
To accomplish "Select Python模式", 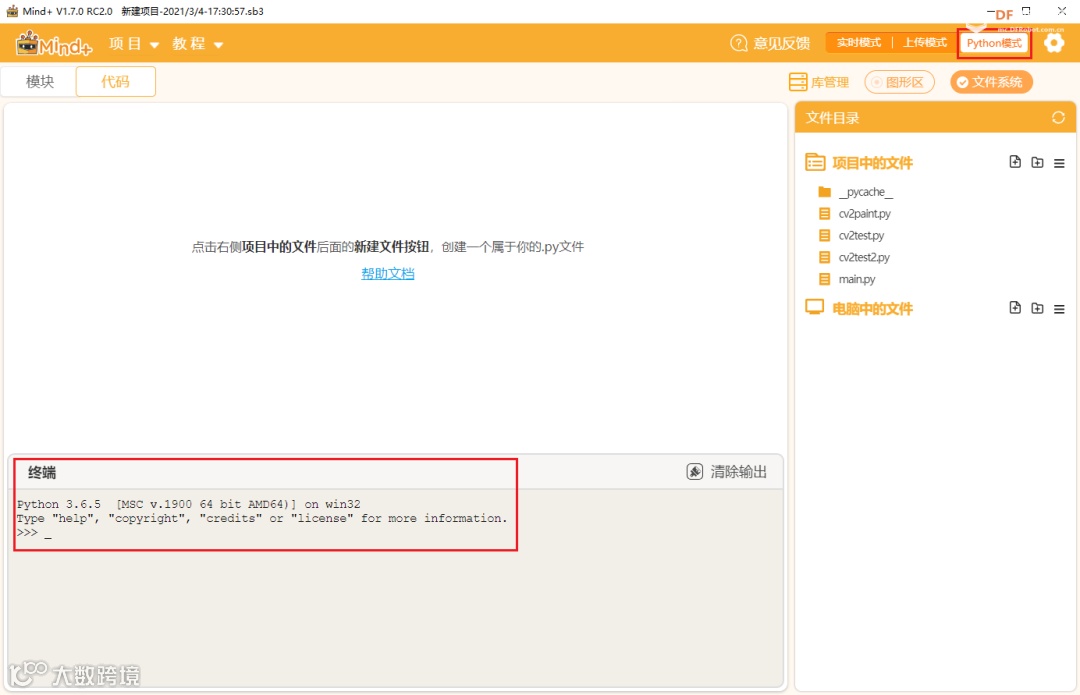I will pyautogui.click(x=994, y=43).
